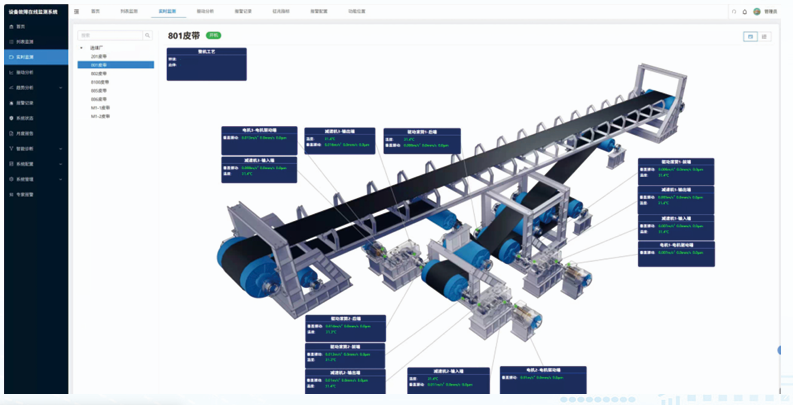Image resolution: width=801 pixels, height=405 pixels.
Task: Click the 管理员 username link
Action: pos(771,11)
